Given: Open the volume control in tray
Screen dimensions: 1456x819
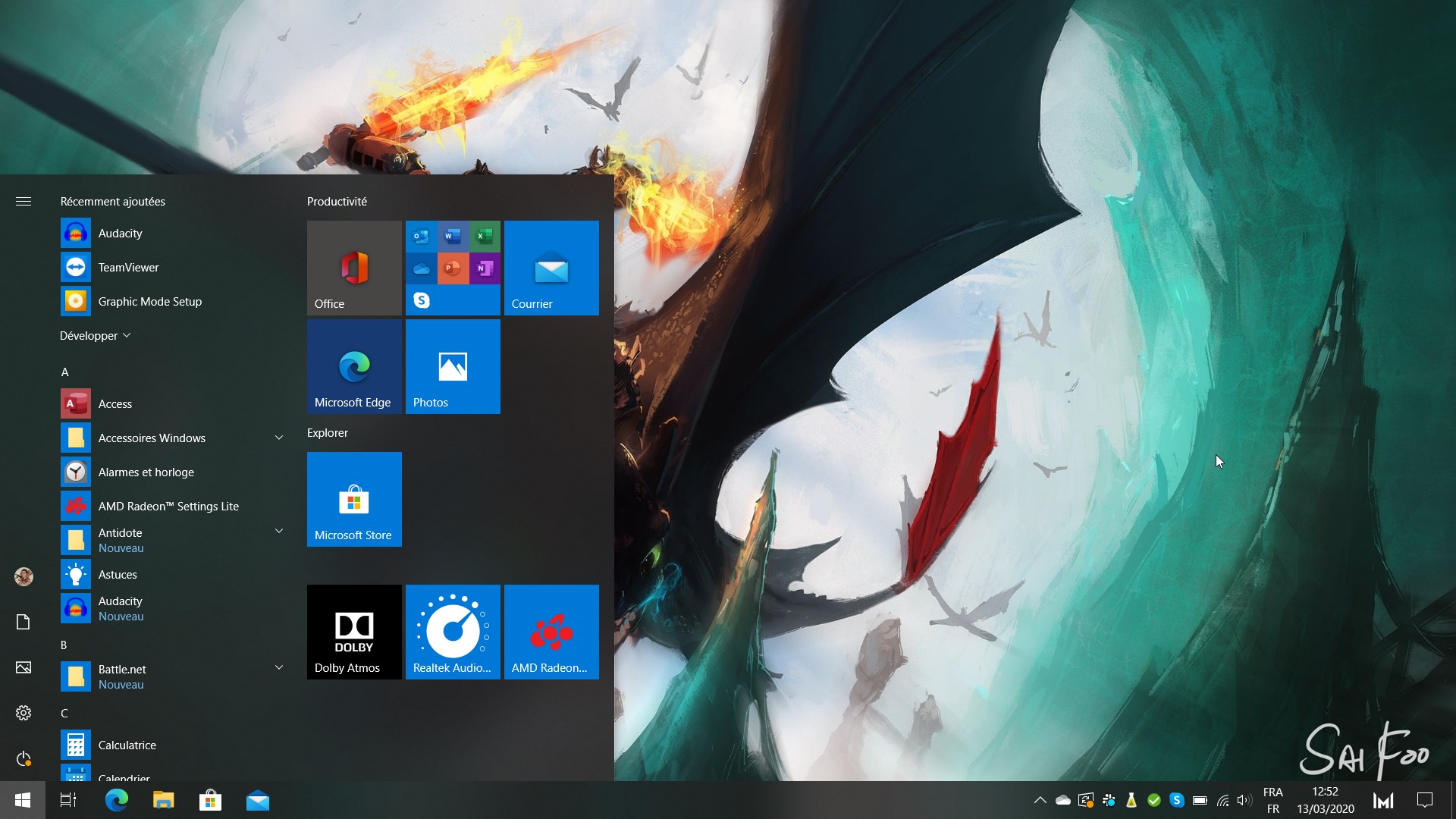Looking at the screenshot, I should coord(1244,800).
